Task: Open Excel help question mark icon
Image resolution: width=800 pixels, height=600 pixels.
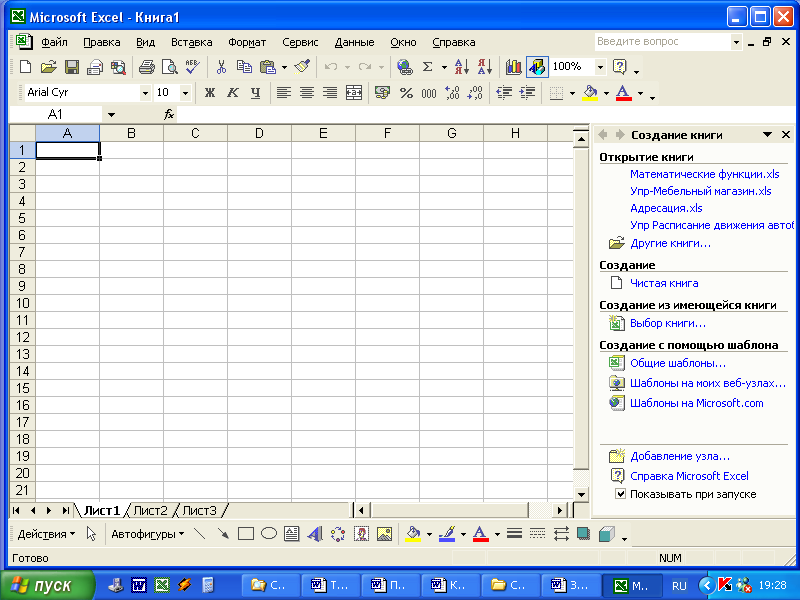Action: click(x=619, y=67)
